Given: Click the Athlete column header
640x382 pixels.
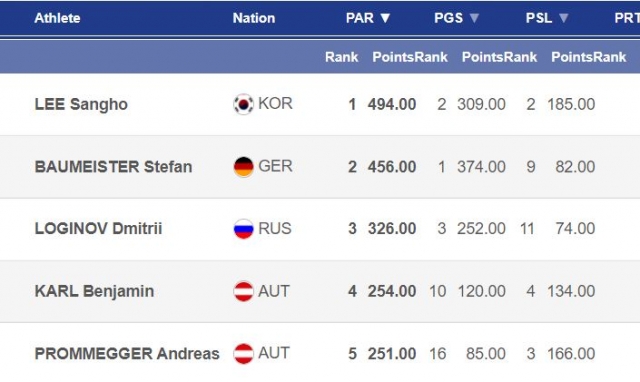Looking at the screenshot, I should [x=57, y=18].
